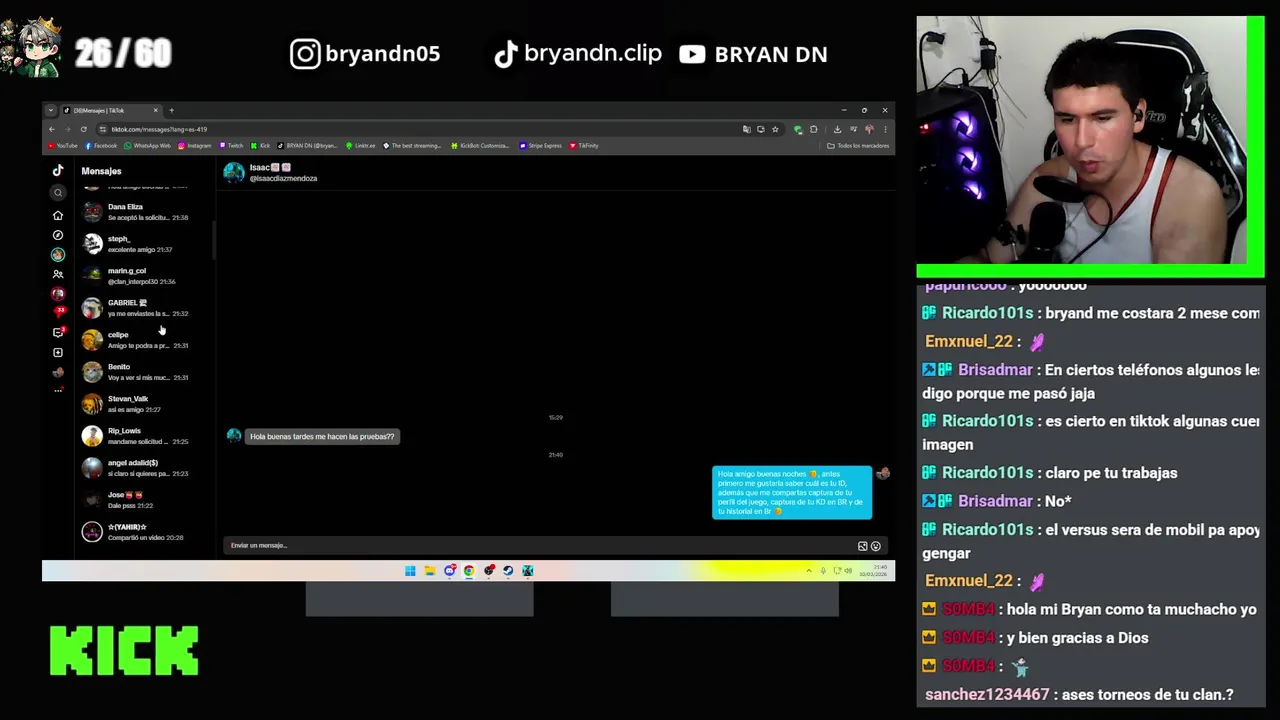Click the Upload plus icon in sidebar
This screenshot has height=720, width=1280.
[x=58, y=352]
